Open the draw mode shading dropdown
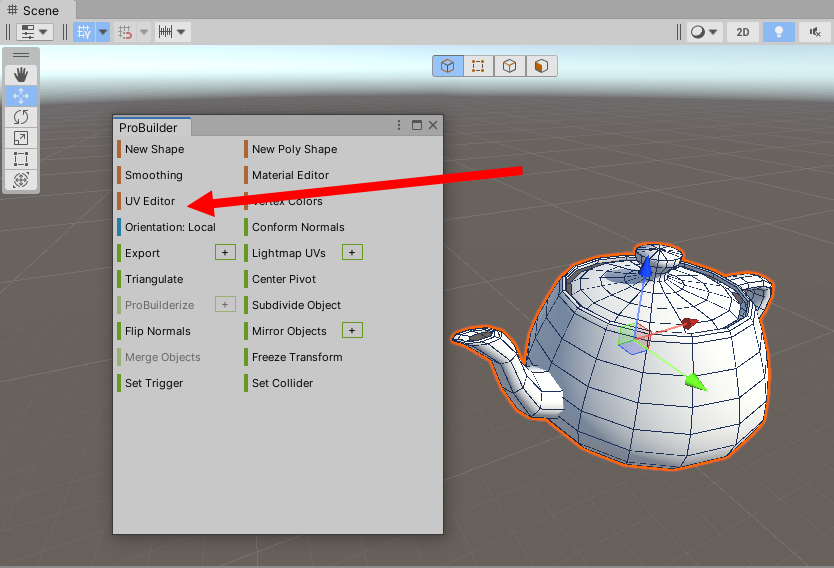 (704, 32)
